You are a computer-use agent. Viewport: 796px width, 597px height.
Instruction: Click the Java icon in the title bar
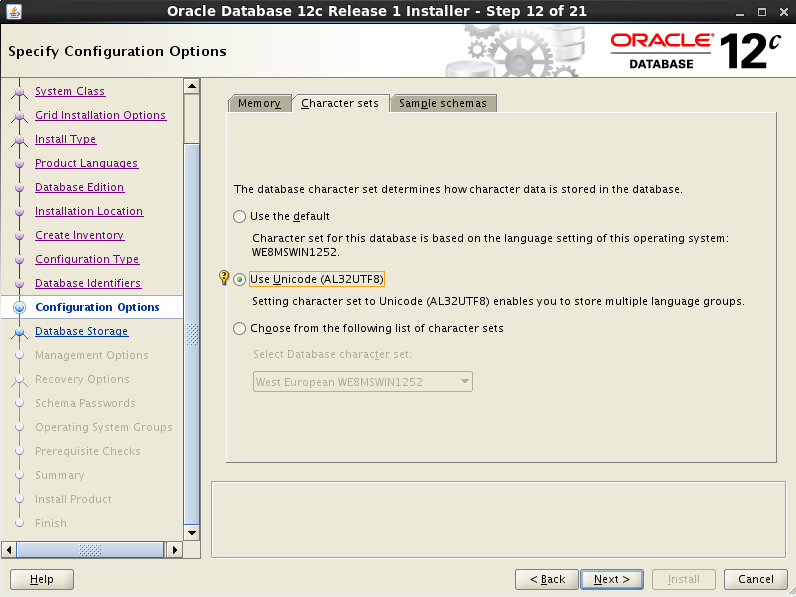(x=14, y=11)
